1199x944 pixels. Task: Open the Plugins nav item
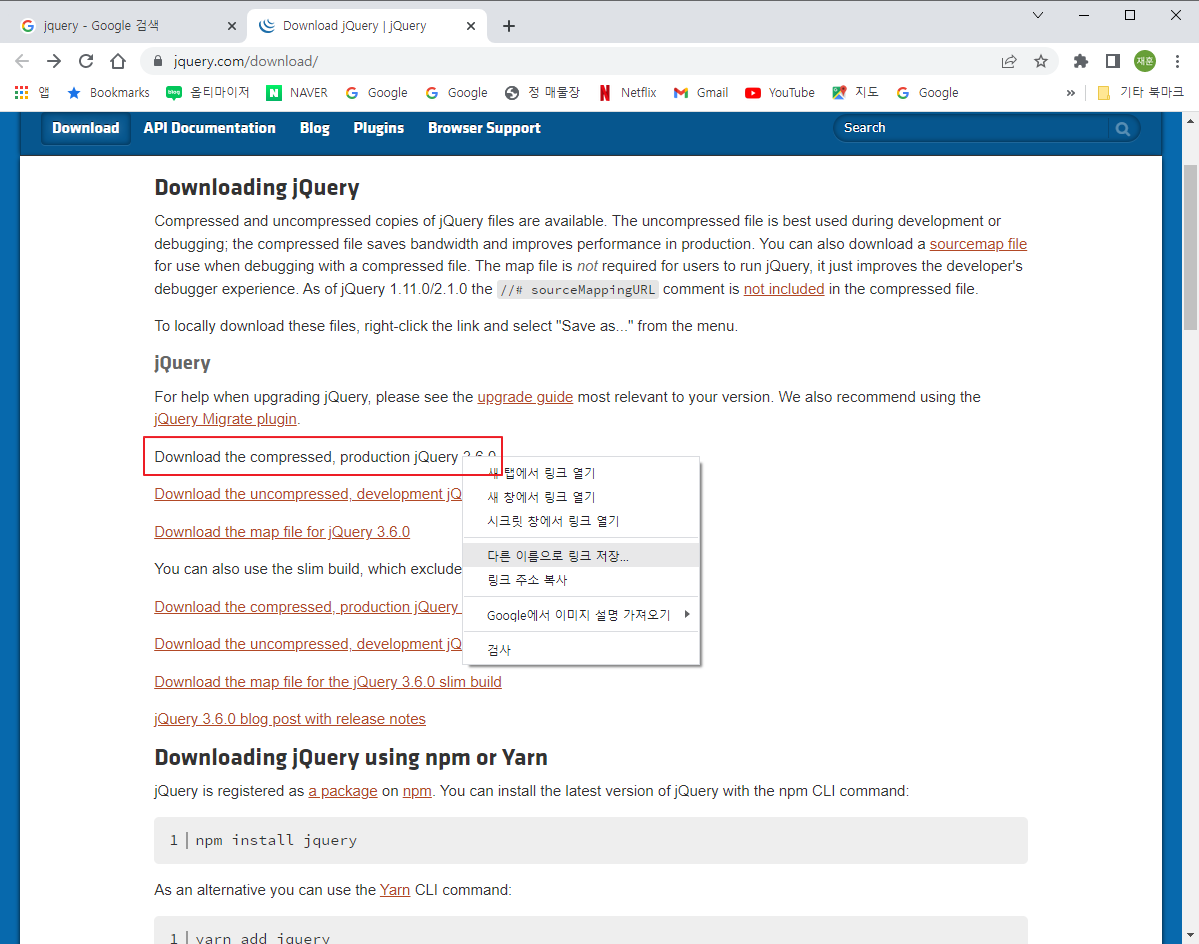379,128
